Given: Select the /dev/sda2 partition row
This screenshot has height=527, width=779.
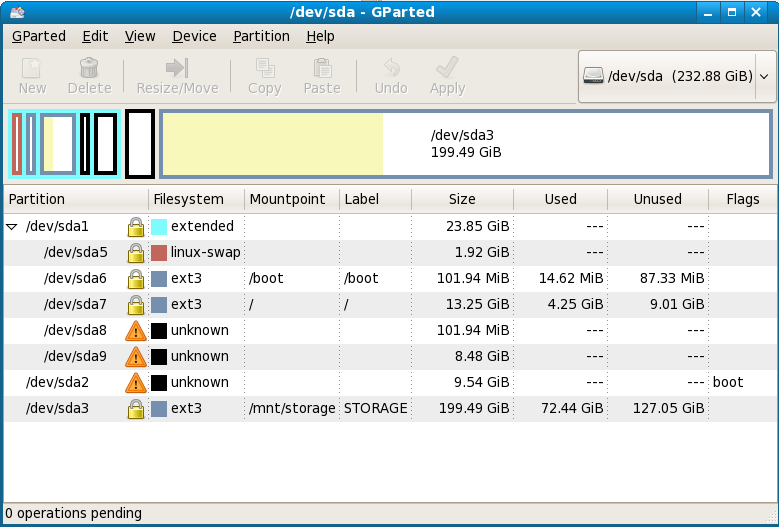Looking at the screenshot, I should 390,382.
